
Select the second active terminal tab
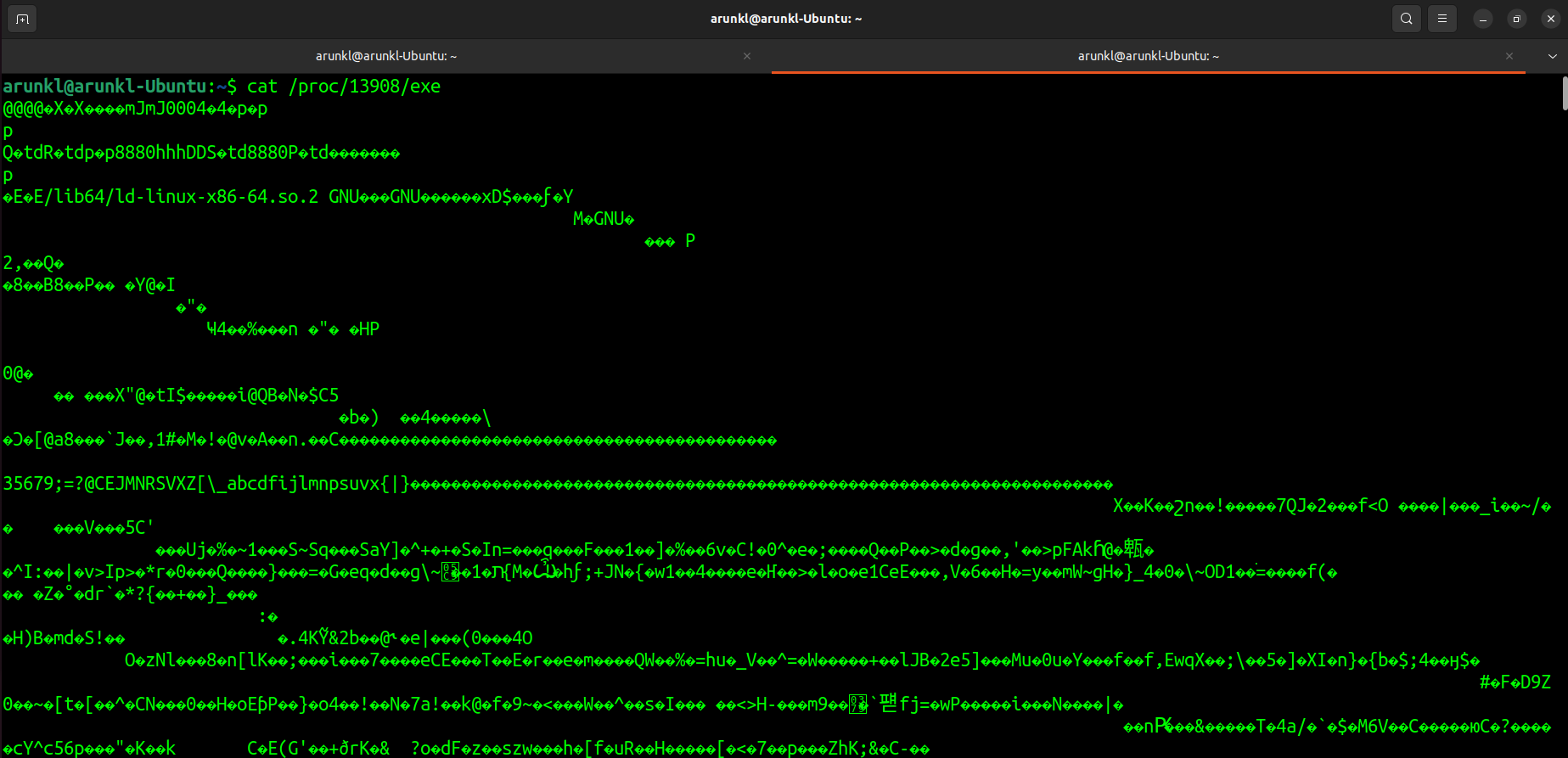pos(1149,56)
